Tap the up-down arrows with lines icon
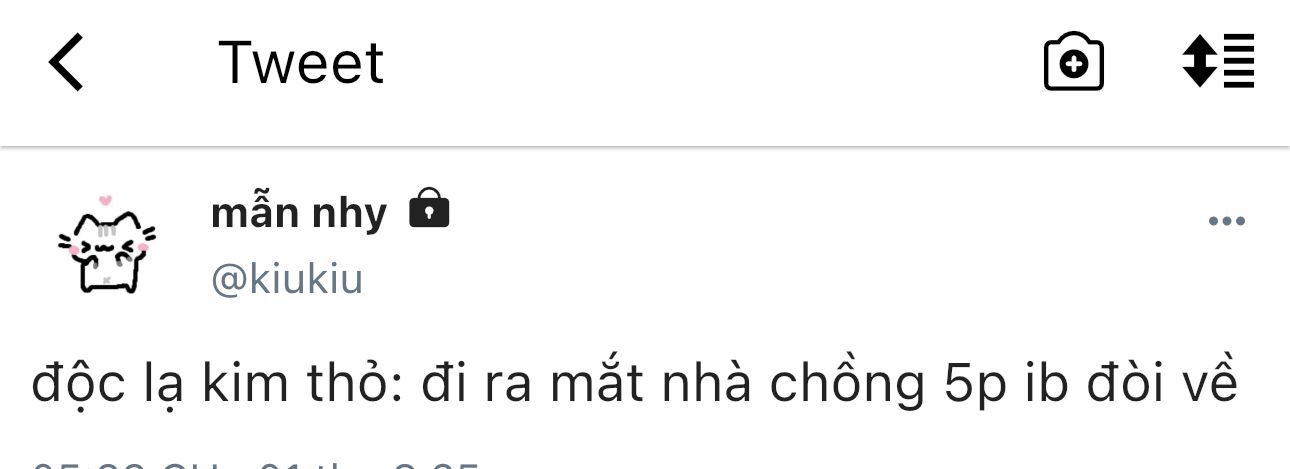 click(x=1218, y=62)
